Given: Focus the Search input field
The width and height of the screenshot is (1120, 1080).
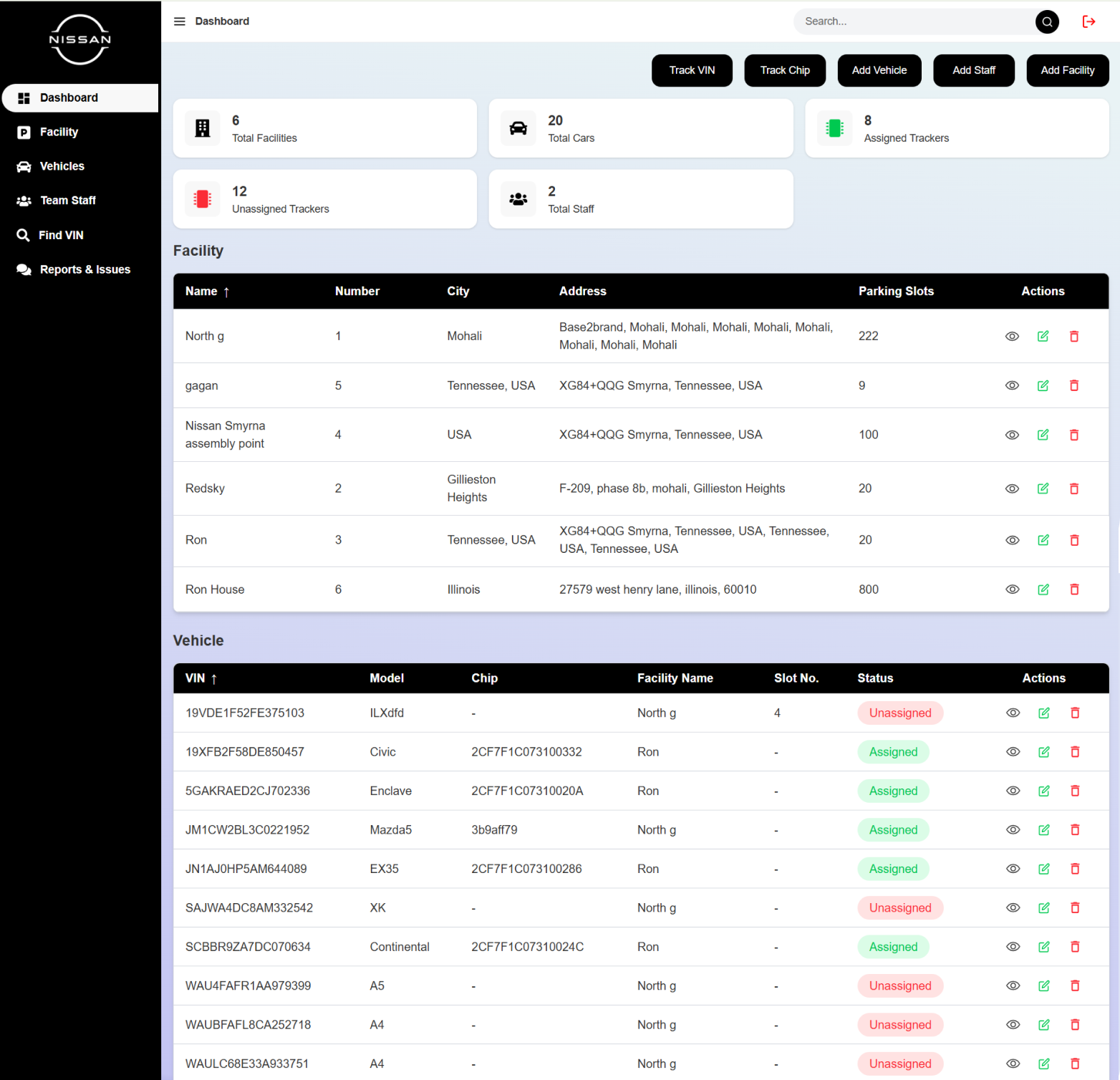Looking at the screenshot, I should pyautogui.click(x=914, y=21).
